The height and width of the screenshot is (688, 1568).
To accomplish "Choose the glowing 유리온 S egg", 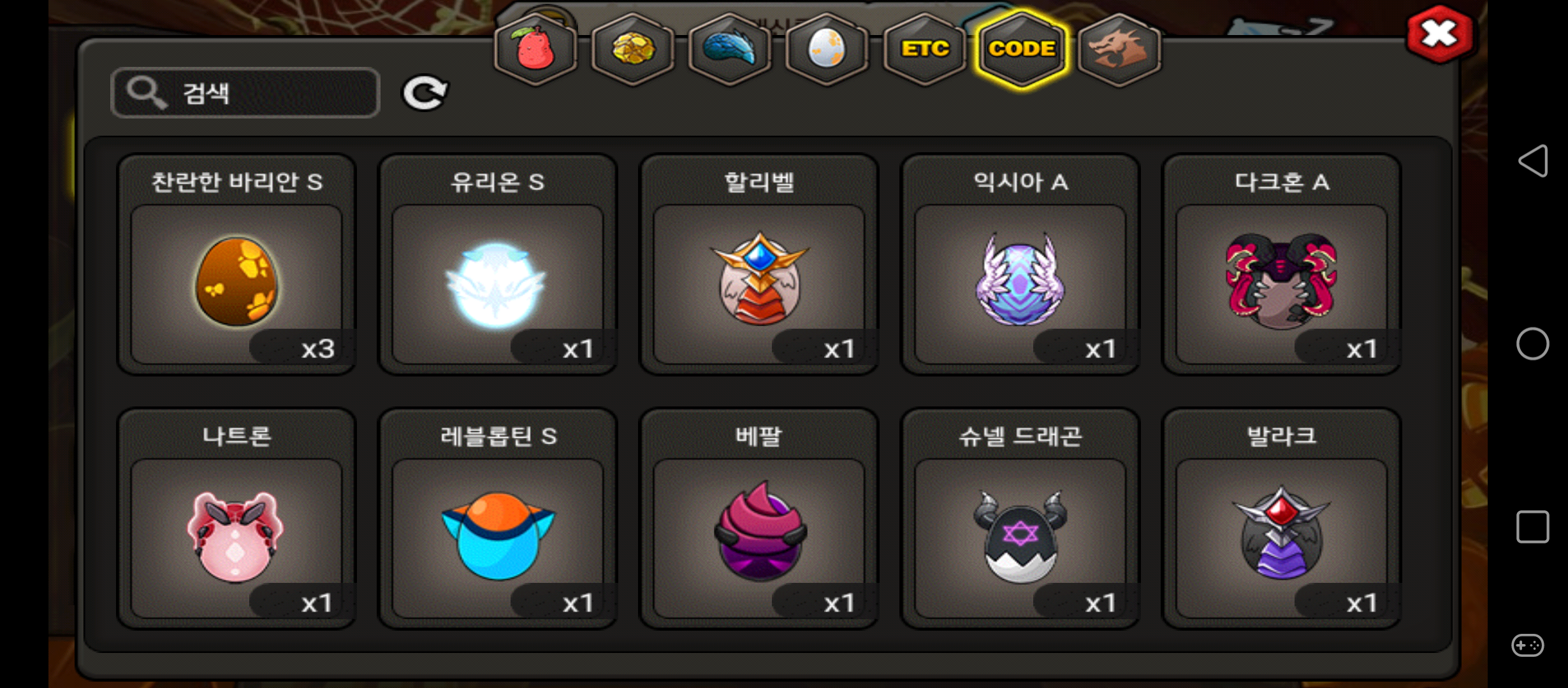I will (498, 264).
